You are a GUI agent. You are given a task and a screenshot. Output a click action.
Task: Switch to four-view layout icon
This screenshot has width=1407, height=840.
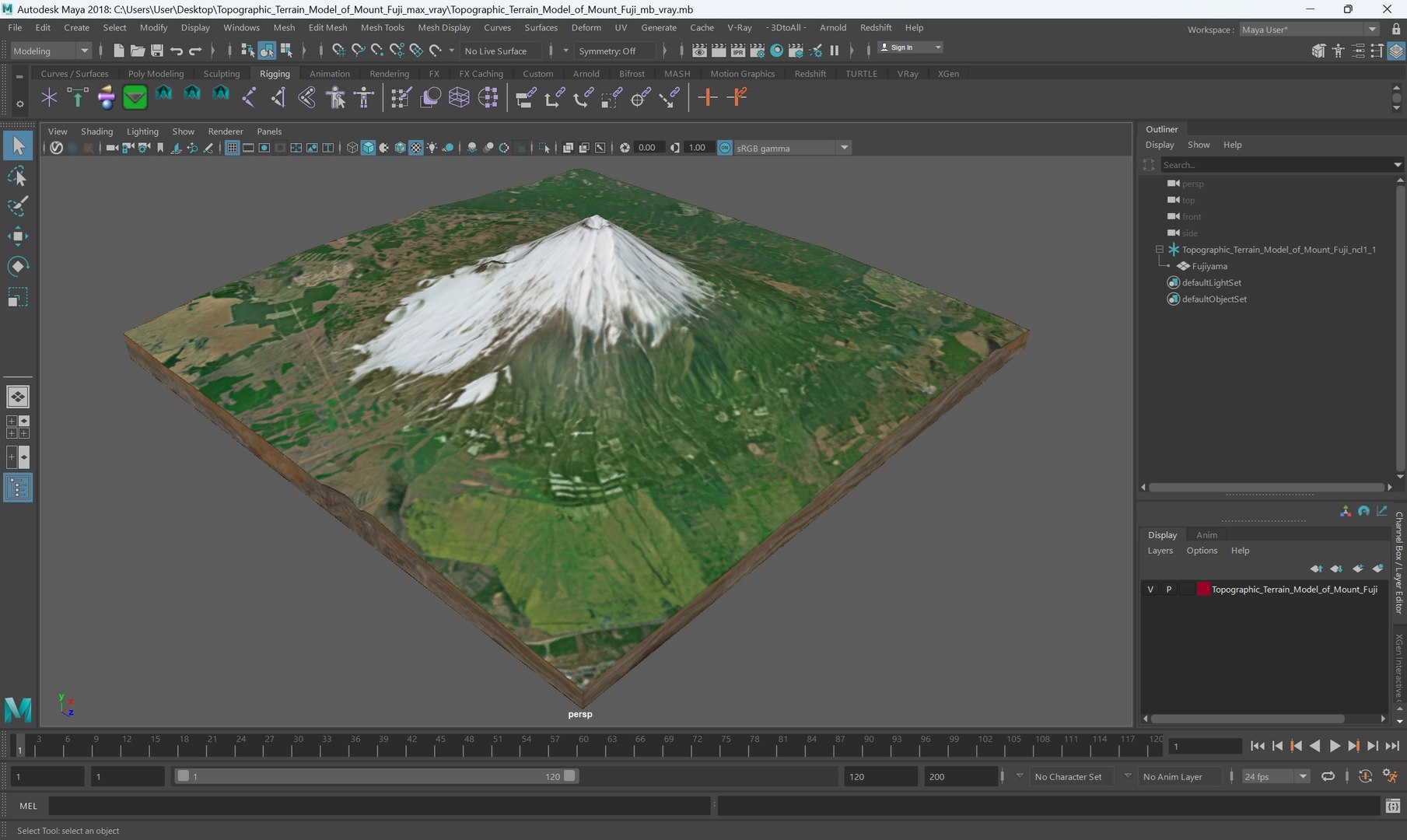click(18, 427)
